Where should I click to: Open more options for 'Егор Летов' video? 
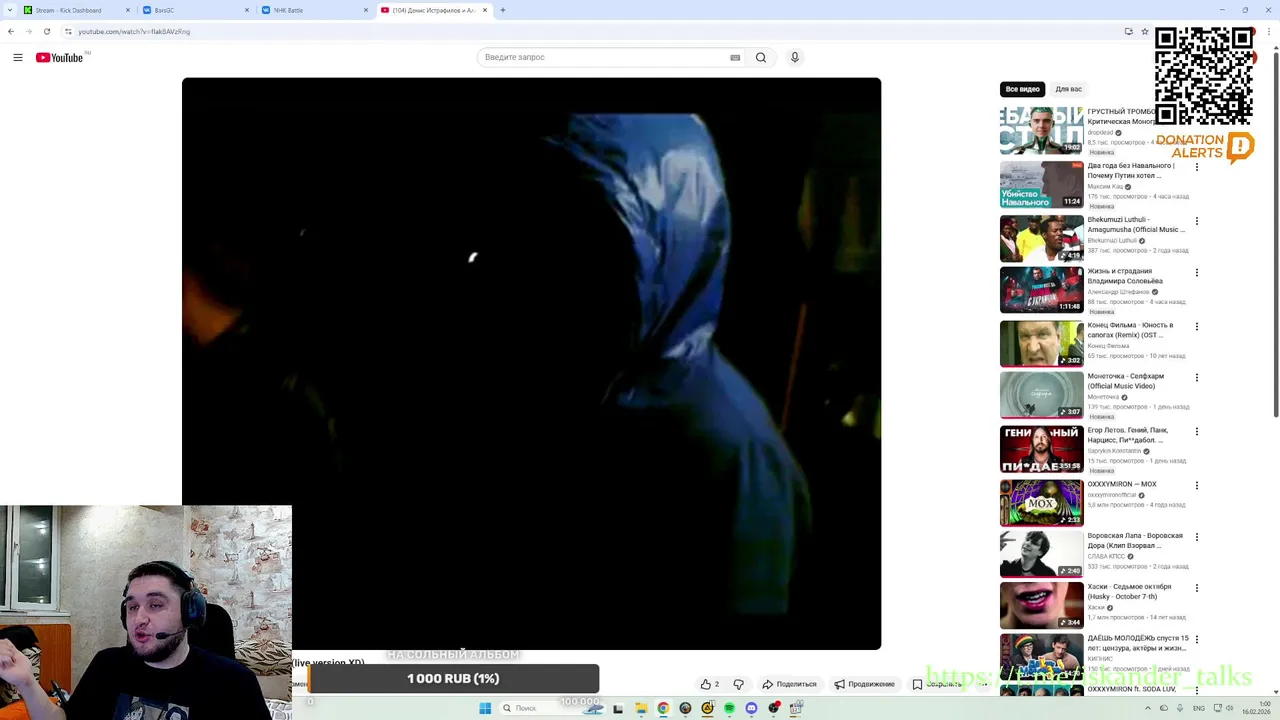1197,431
